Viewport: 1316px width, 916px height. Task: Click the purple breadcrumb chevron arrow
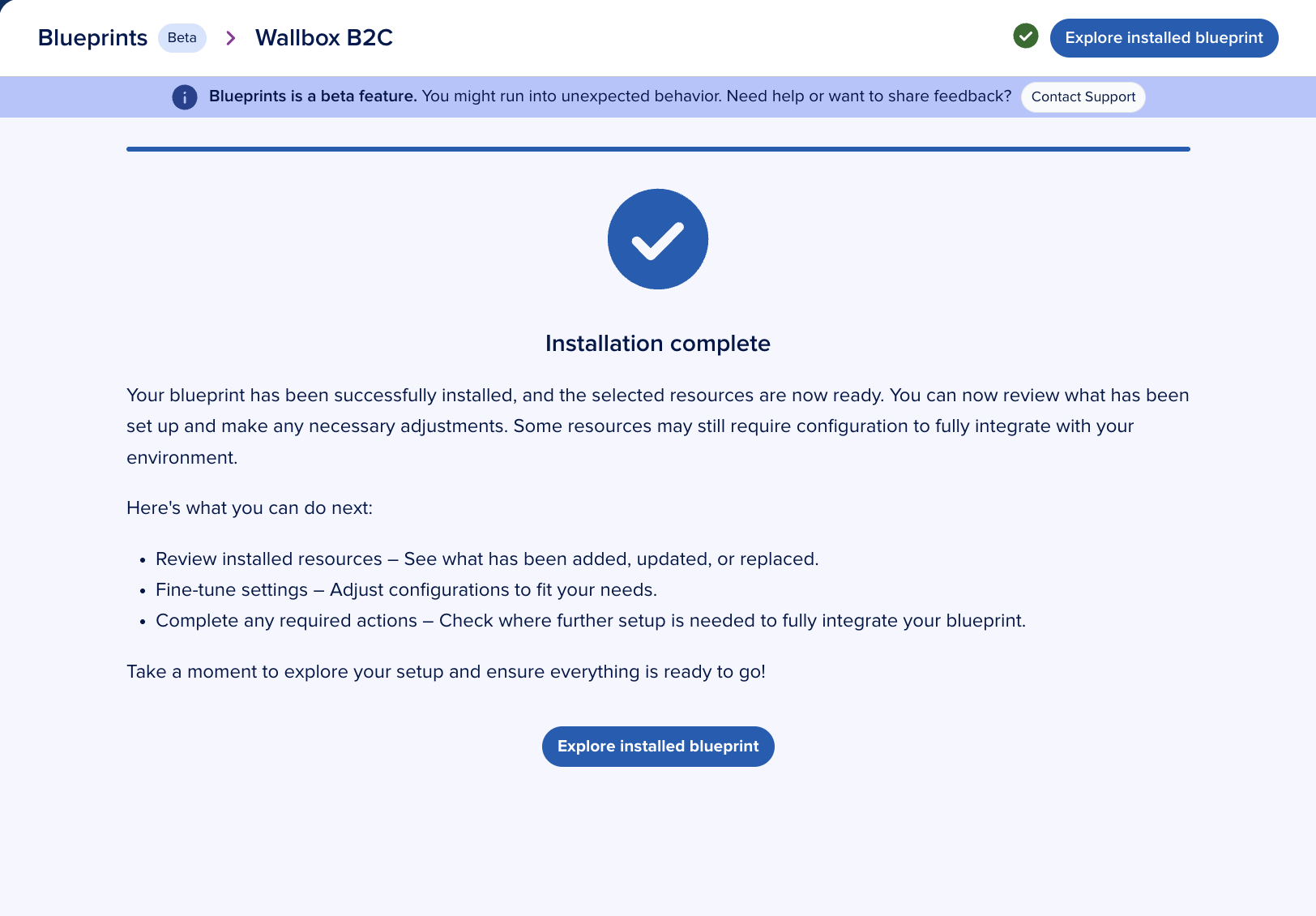pos(231,38)
